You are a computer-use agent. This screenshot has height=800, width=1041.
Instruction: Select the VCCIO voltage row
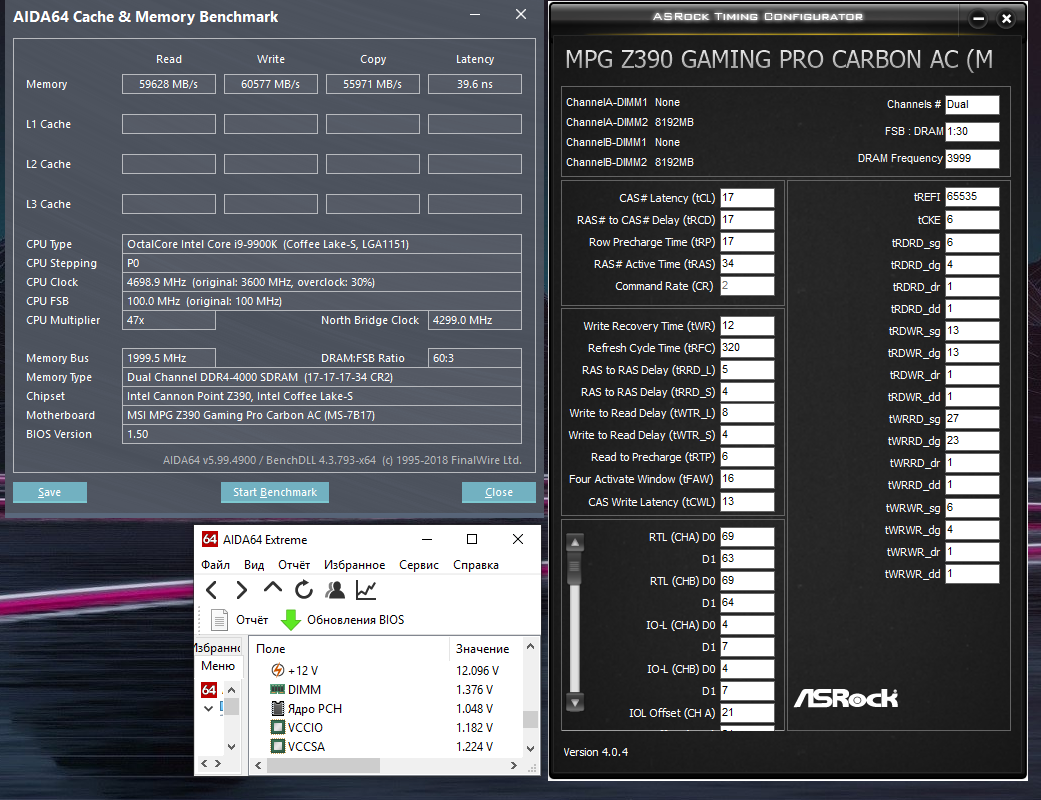click(385, 728)
